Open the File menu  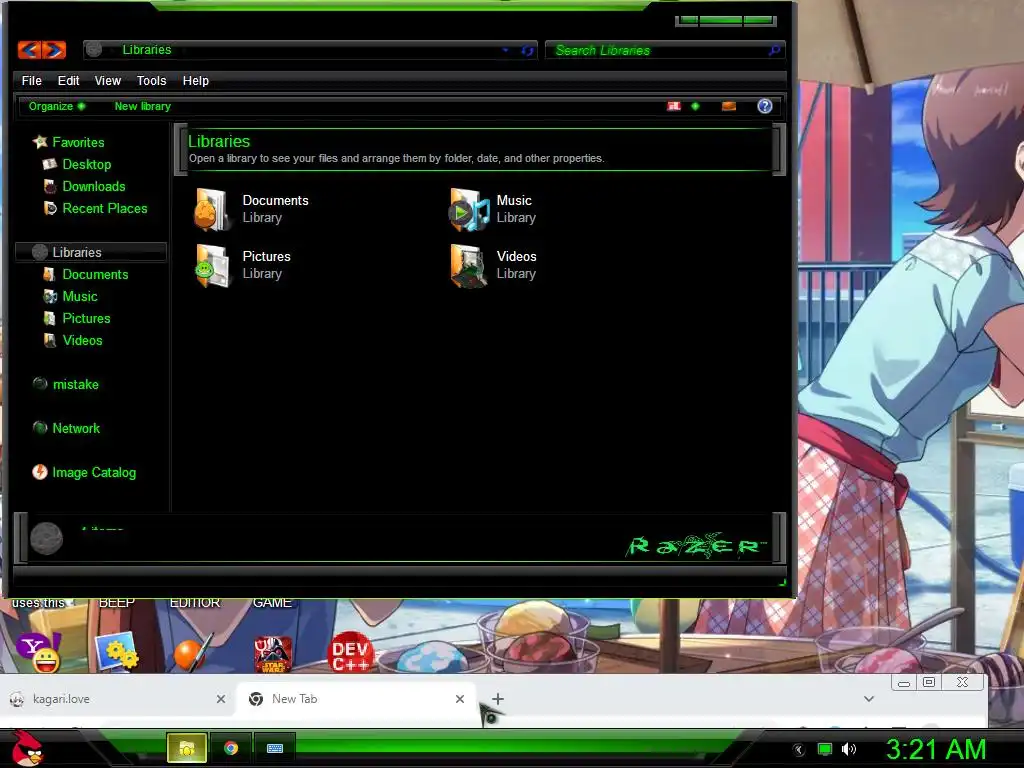(31, 80)
